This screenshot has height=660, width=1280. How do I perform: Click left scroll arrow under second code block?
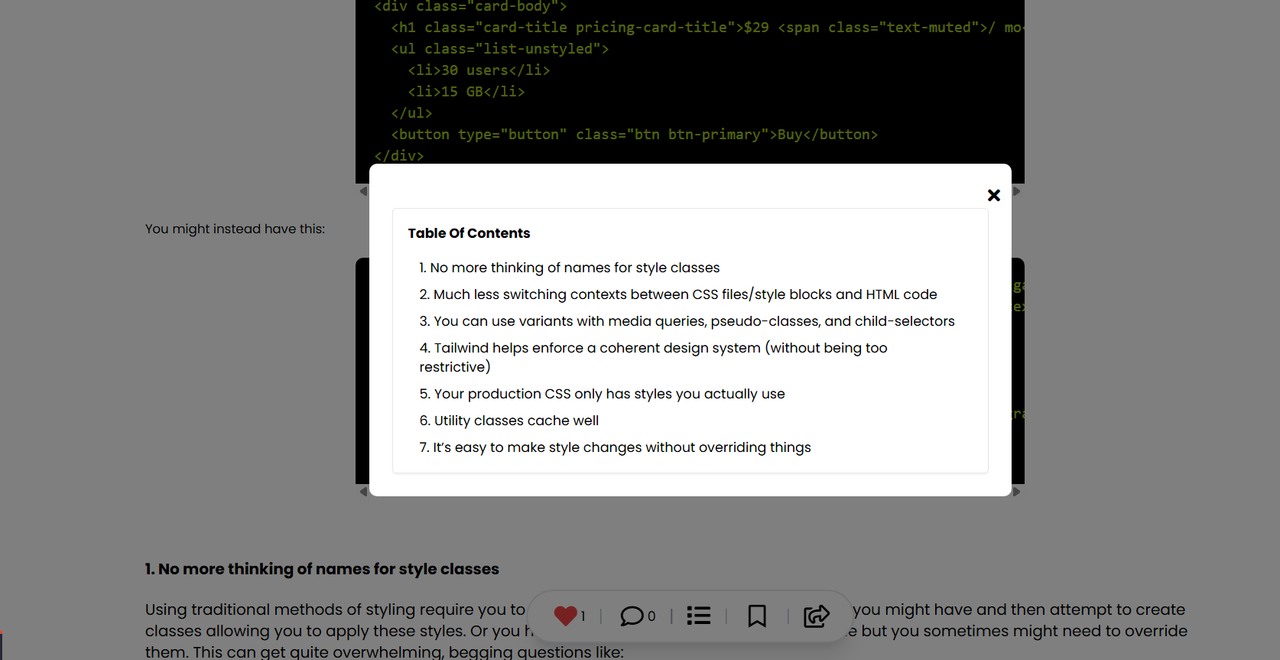click(363, 492)
